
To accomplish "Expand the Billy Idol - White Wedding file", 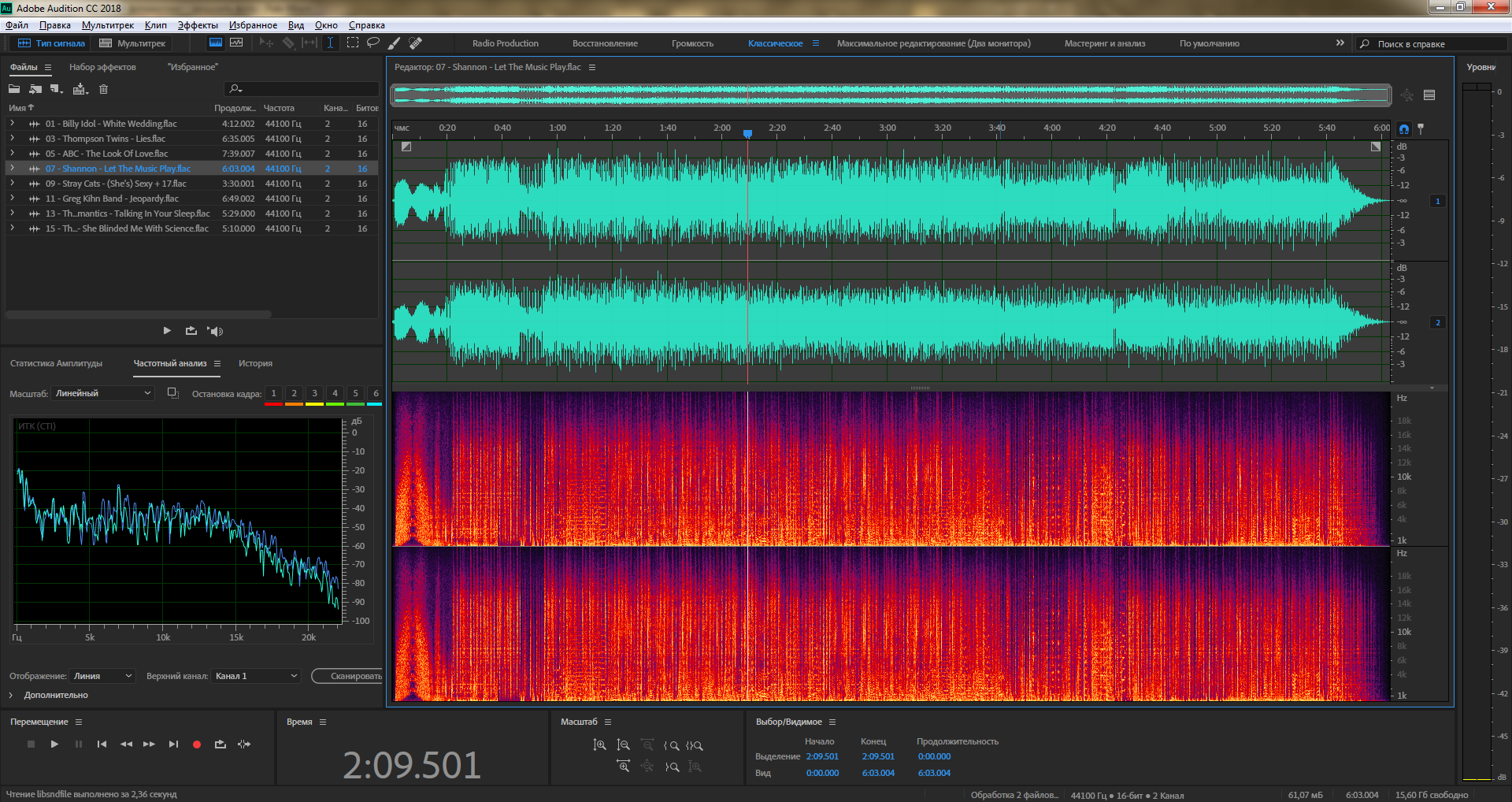I will [x=12, y=124].
